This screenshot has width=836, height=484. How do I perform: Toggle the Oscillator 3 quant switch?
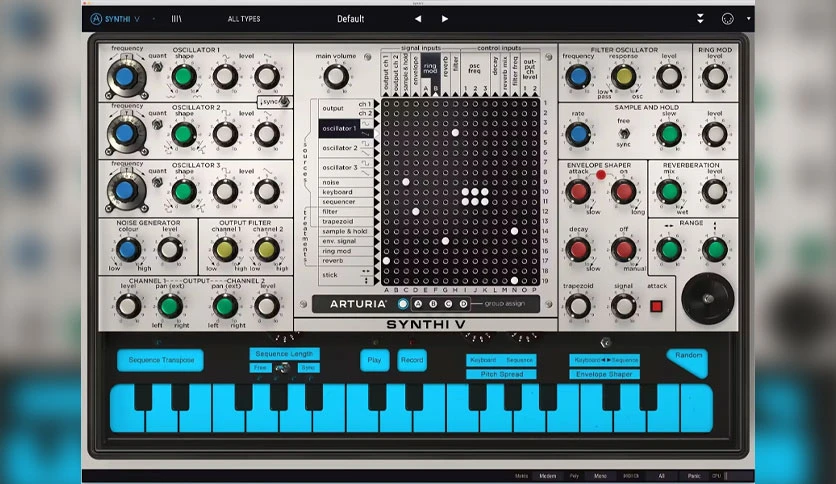(x=157, y=182)
